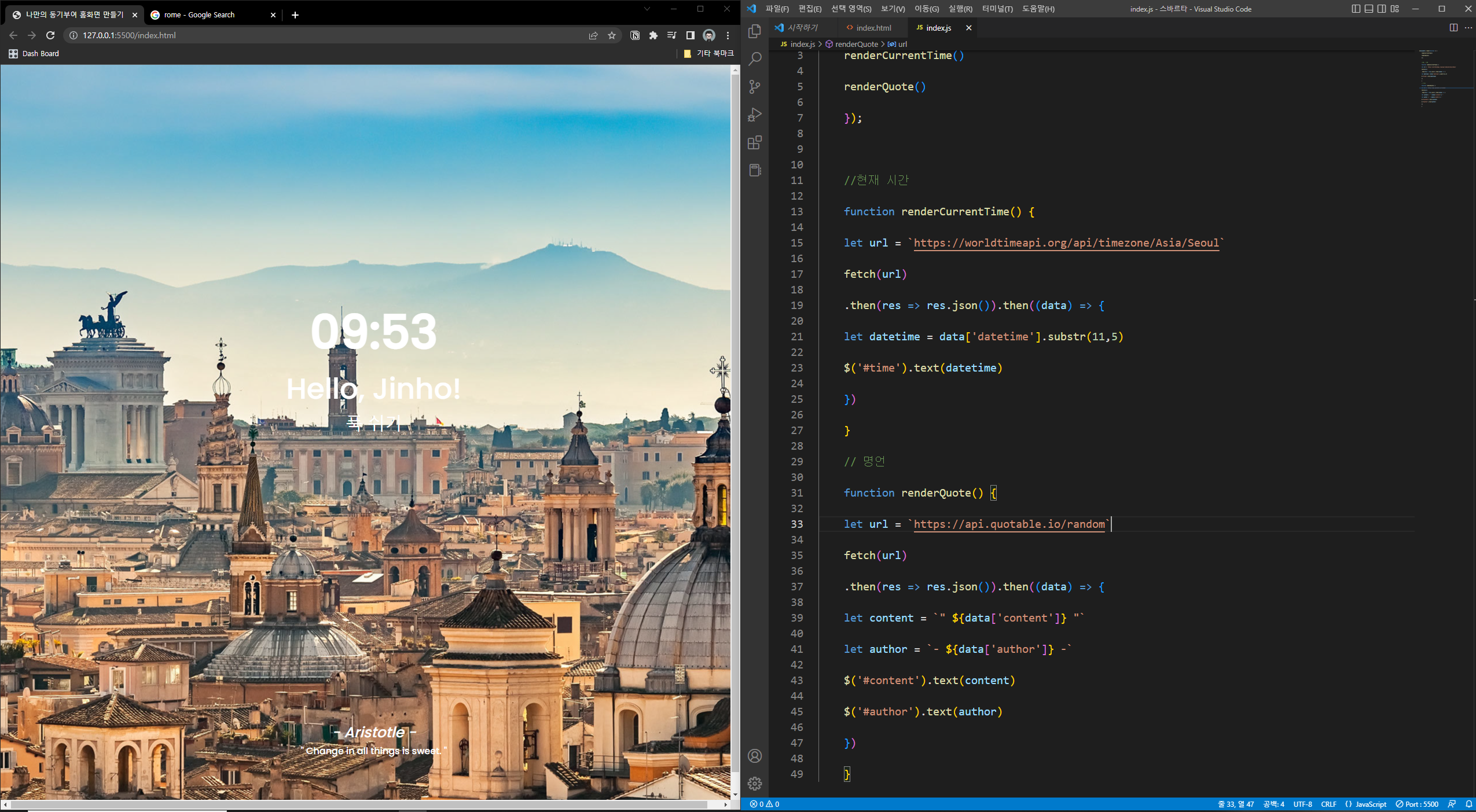This screenshot has height=812, width=1476.
Task: Open the Chrome profile avatar
Action: click(x=709, y=35)
